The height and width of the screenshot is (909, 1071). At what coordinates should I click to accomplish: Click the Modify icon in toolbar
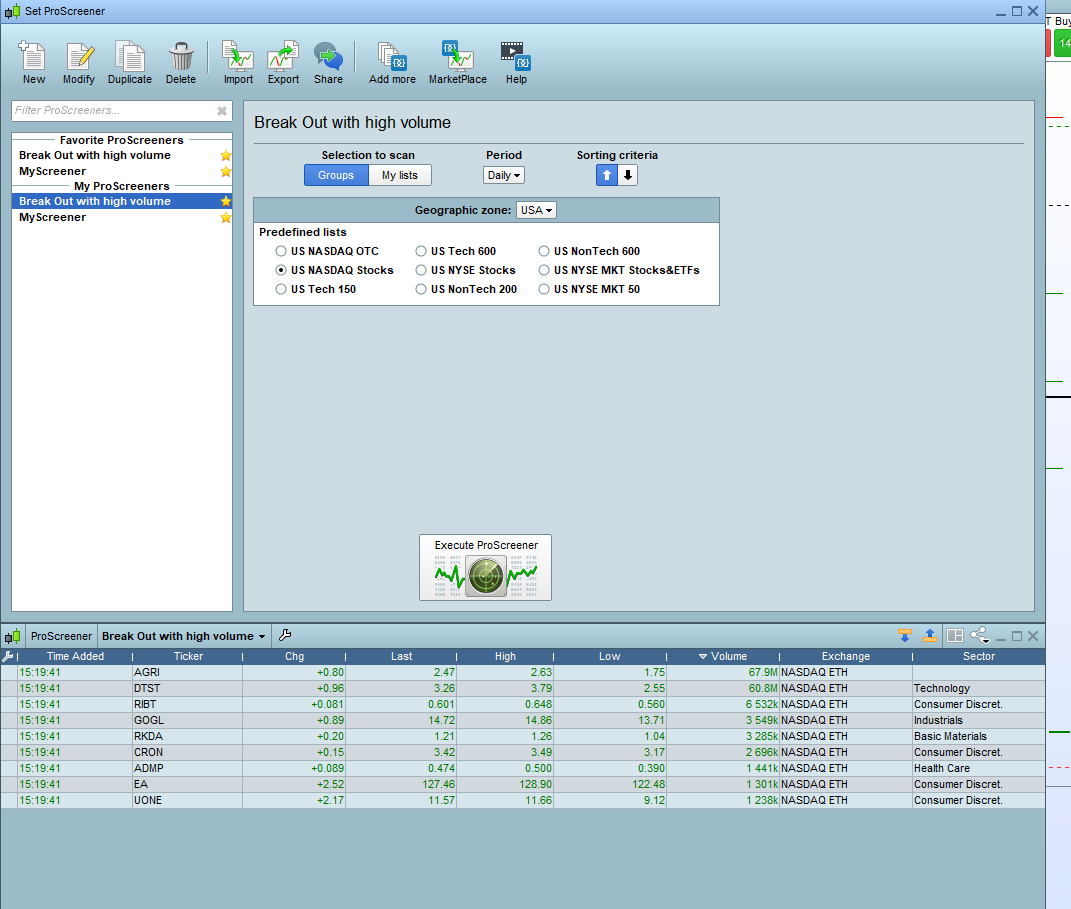(x=79, y=62)
